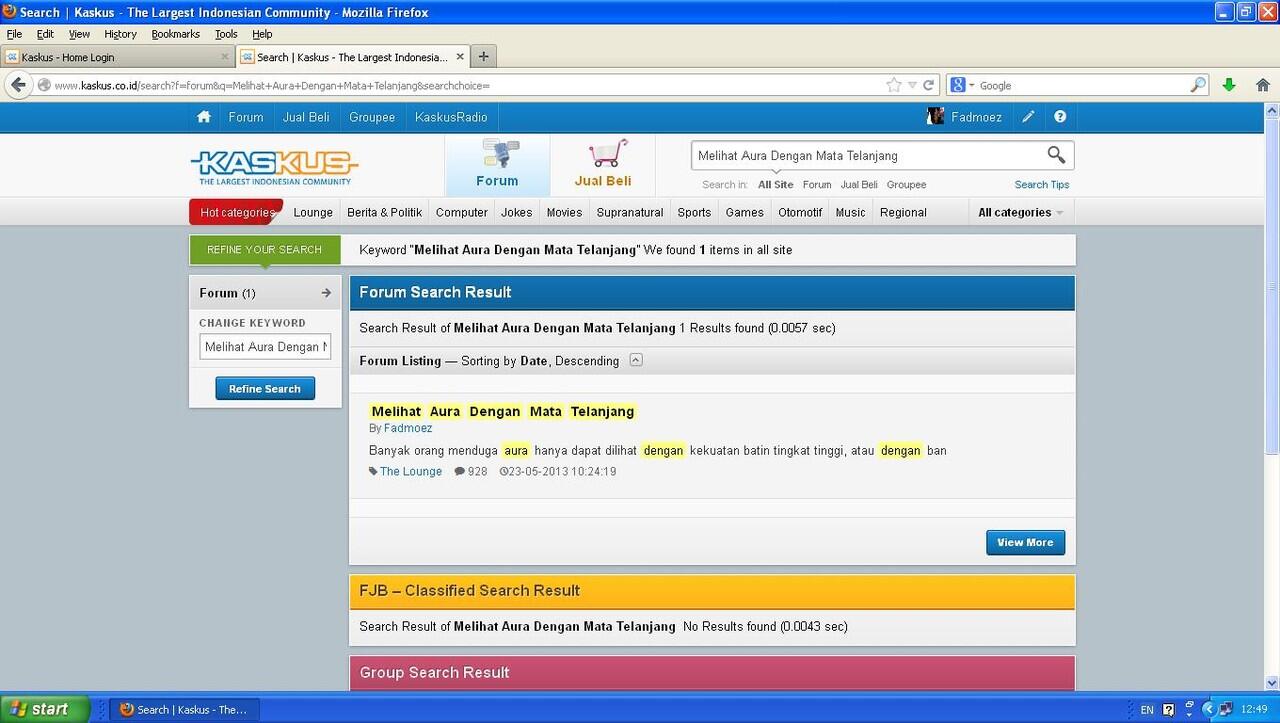The width and height of the screenshot is (1280, 723).
Task: Click KaskusRadio in top blue bar
Action: click(x=451, y=117)
